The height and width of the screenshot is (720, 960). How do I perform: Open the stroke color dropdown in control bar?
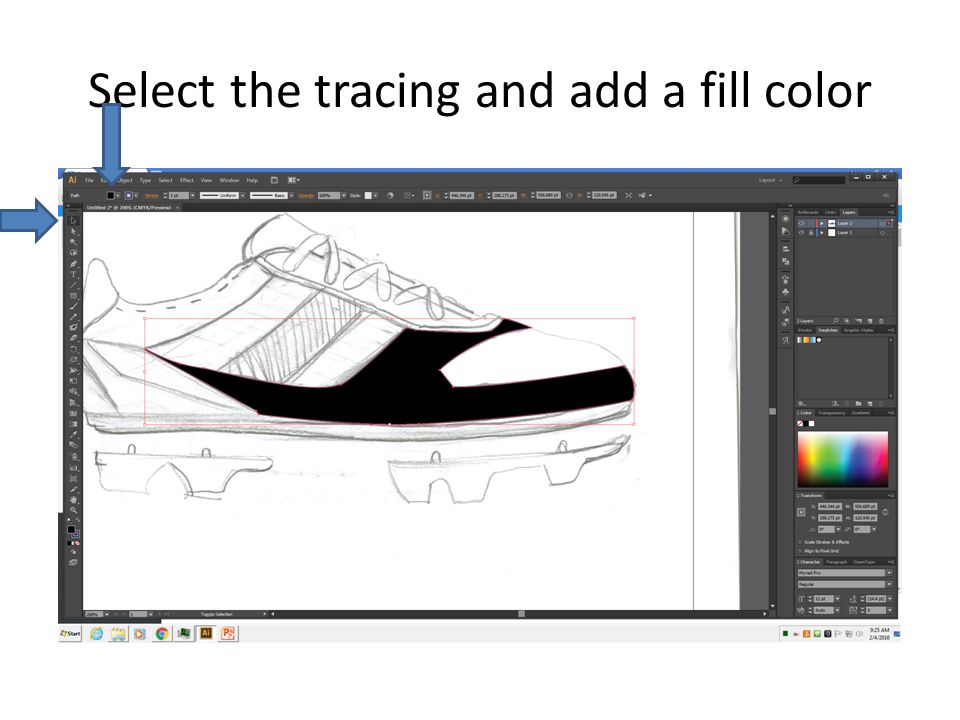click(x=135, y=195)
